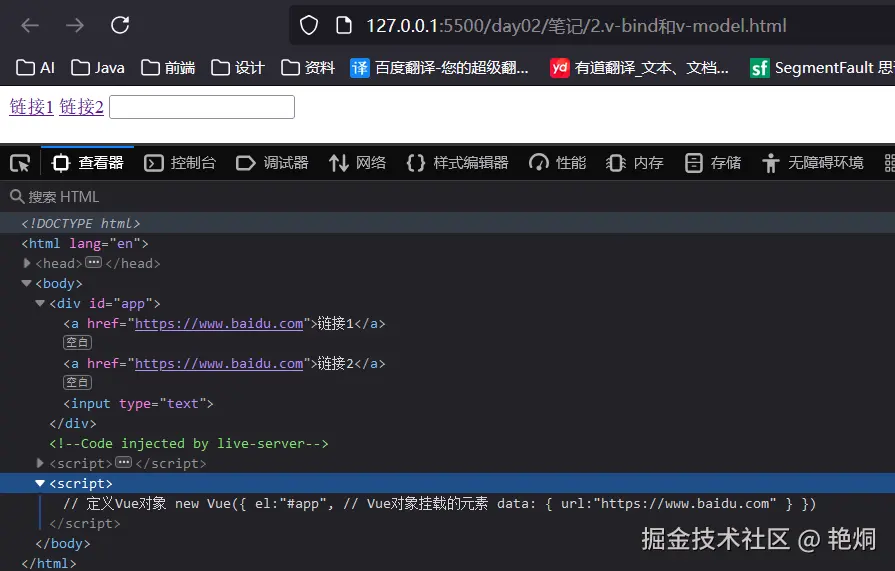895x571 pixels.
Task: Go back with the browser back arrow
Action: [x=30, y=25]
